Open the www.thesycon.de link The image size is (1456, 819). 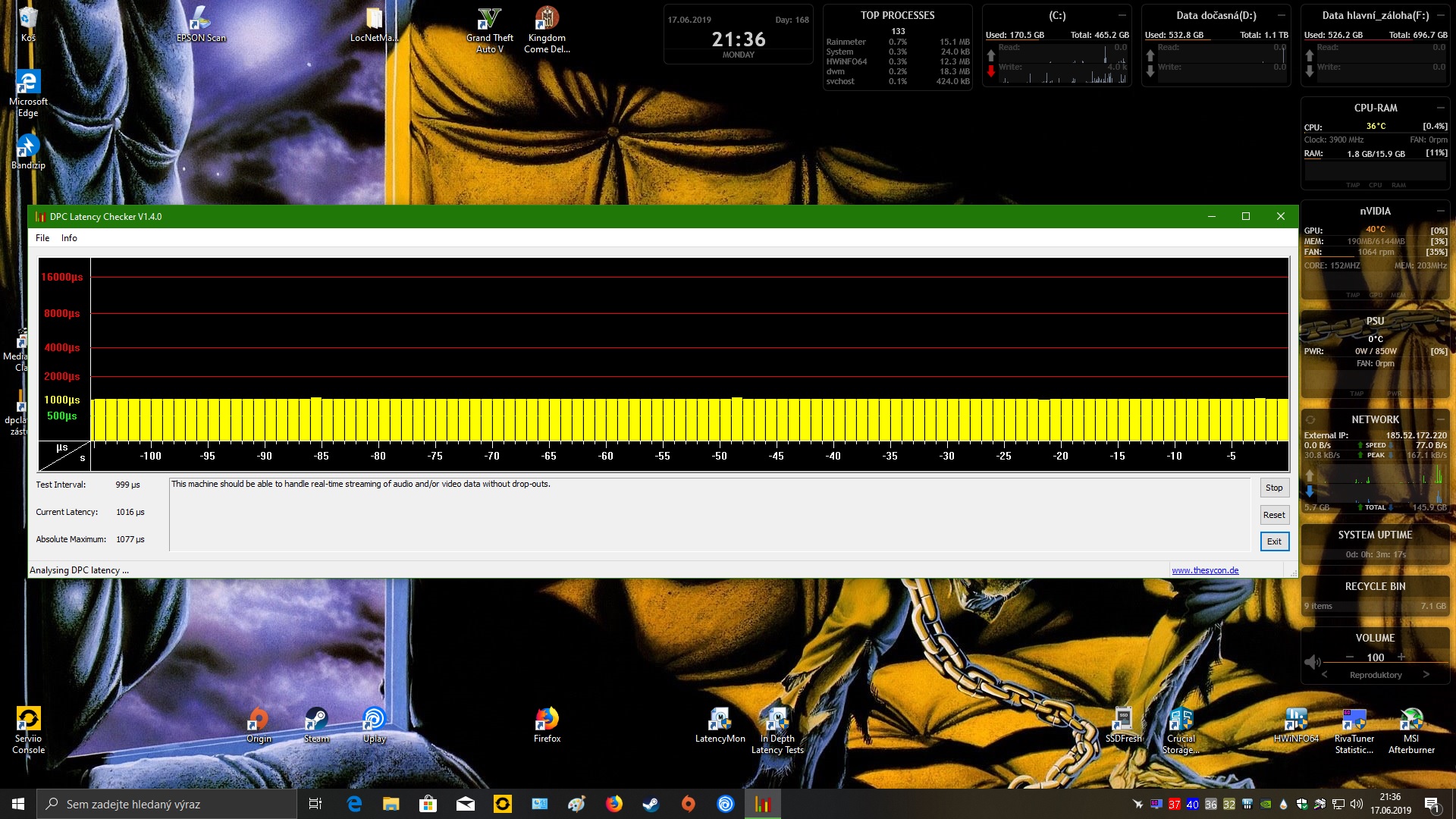pyautogui.click(x=1205, y=570)
